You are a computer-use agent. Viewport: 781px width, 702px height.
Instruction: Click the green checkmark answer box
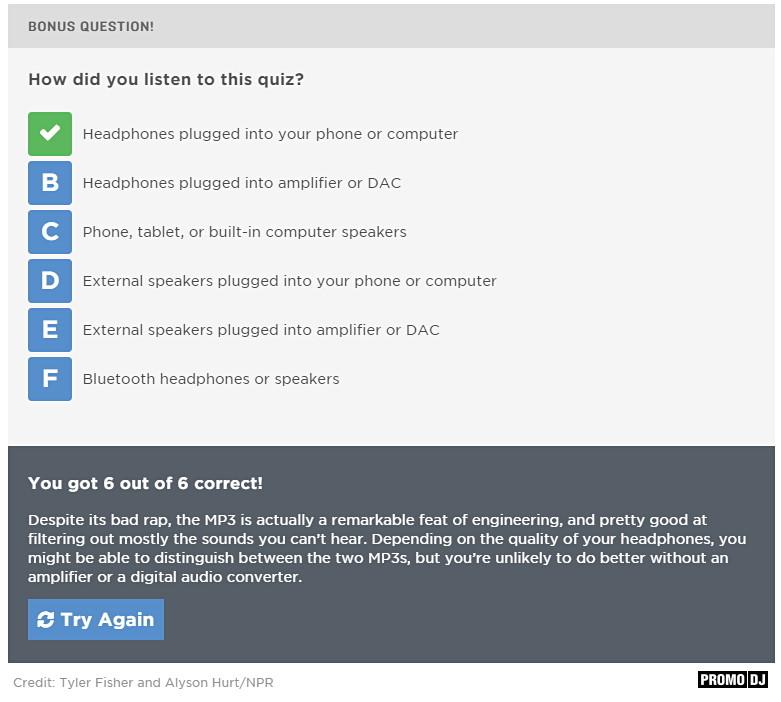(50, 134)
